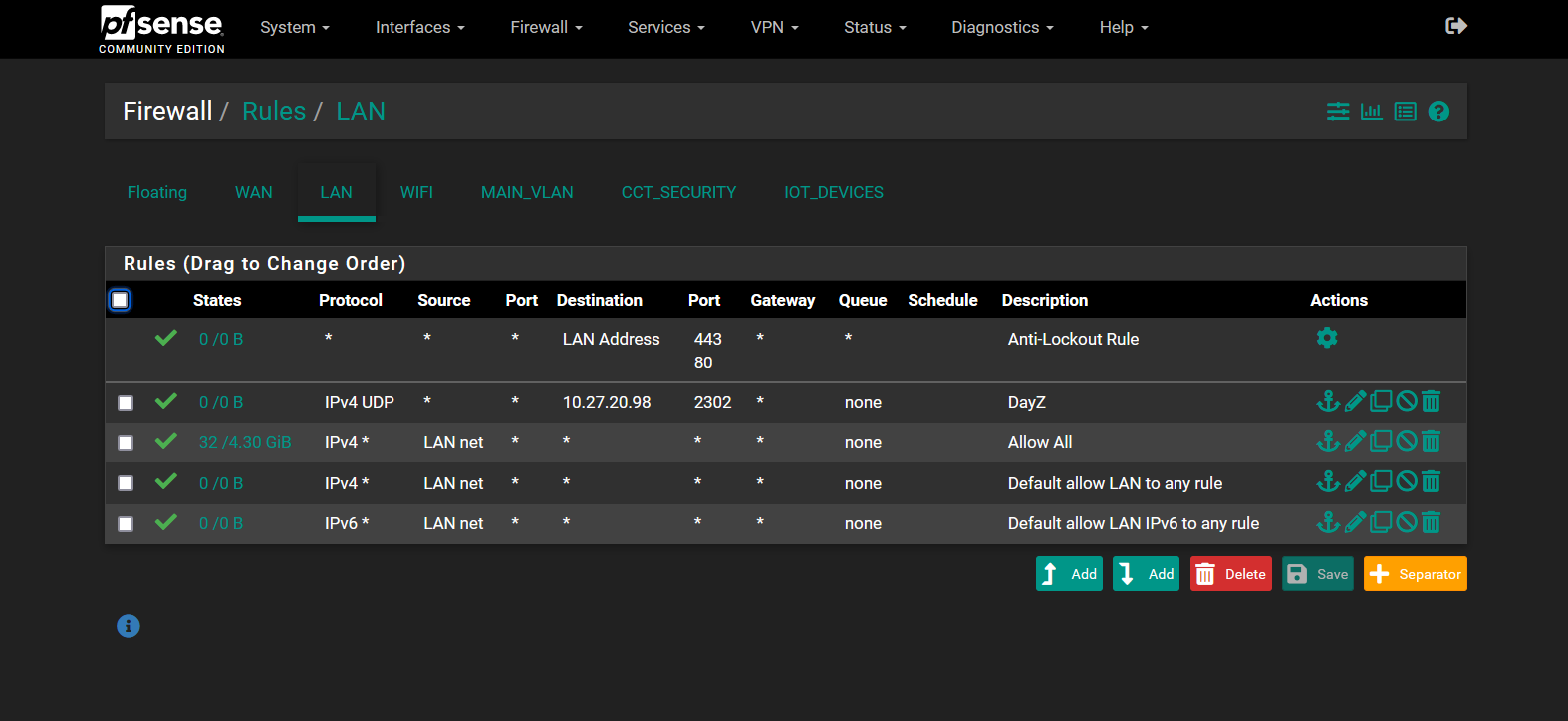Image resolution: width=1568 pixels, height=721 pixels.
Task: Click the Anti-Lockout Rule description text
Action: (1073, 339)
